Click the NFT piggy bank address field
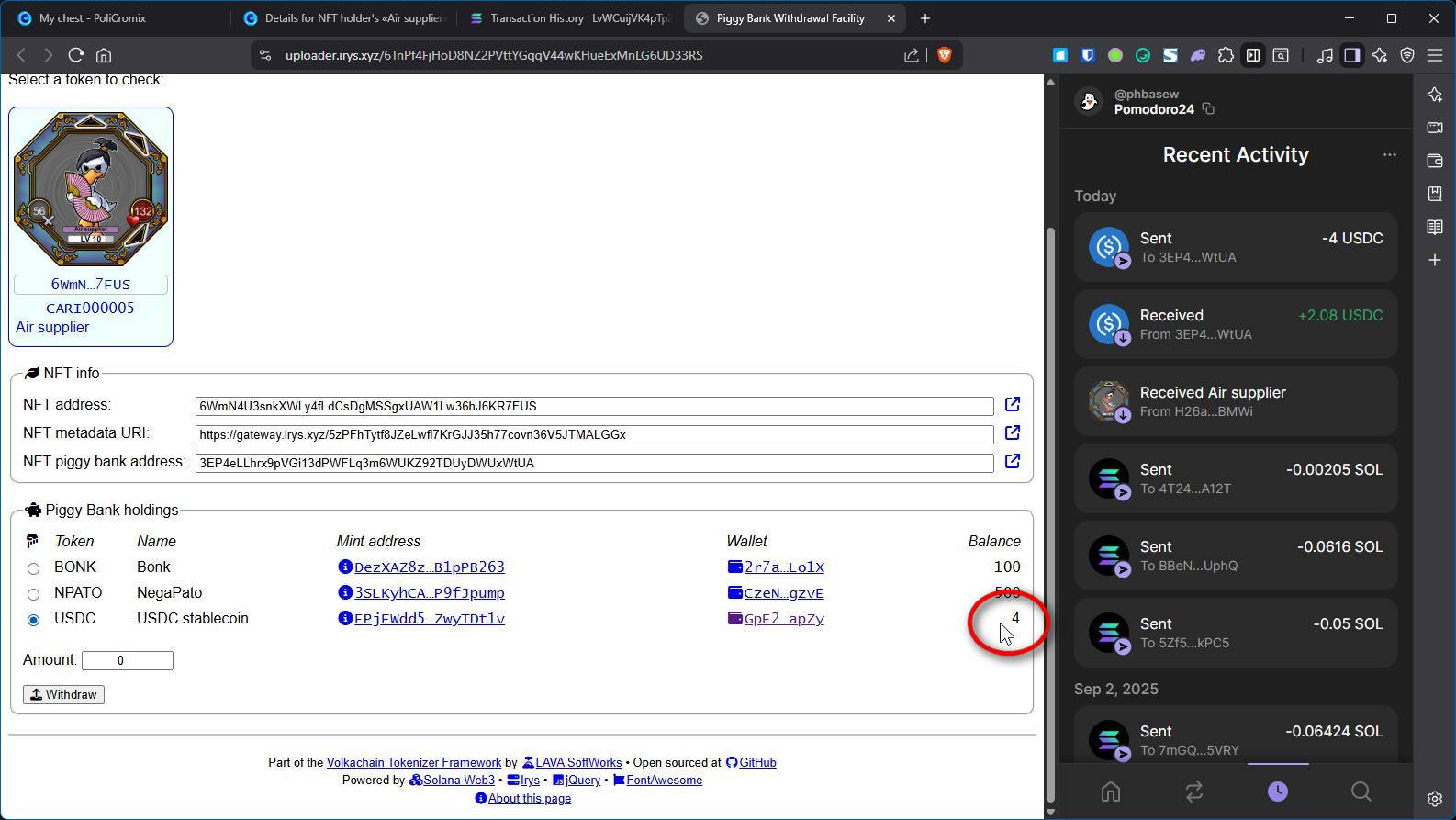1456x820 pixels. (594, 463)
